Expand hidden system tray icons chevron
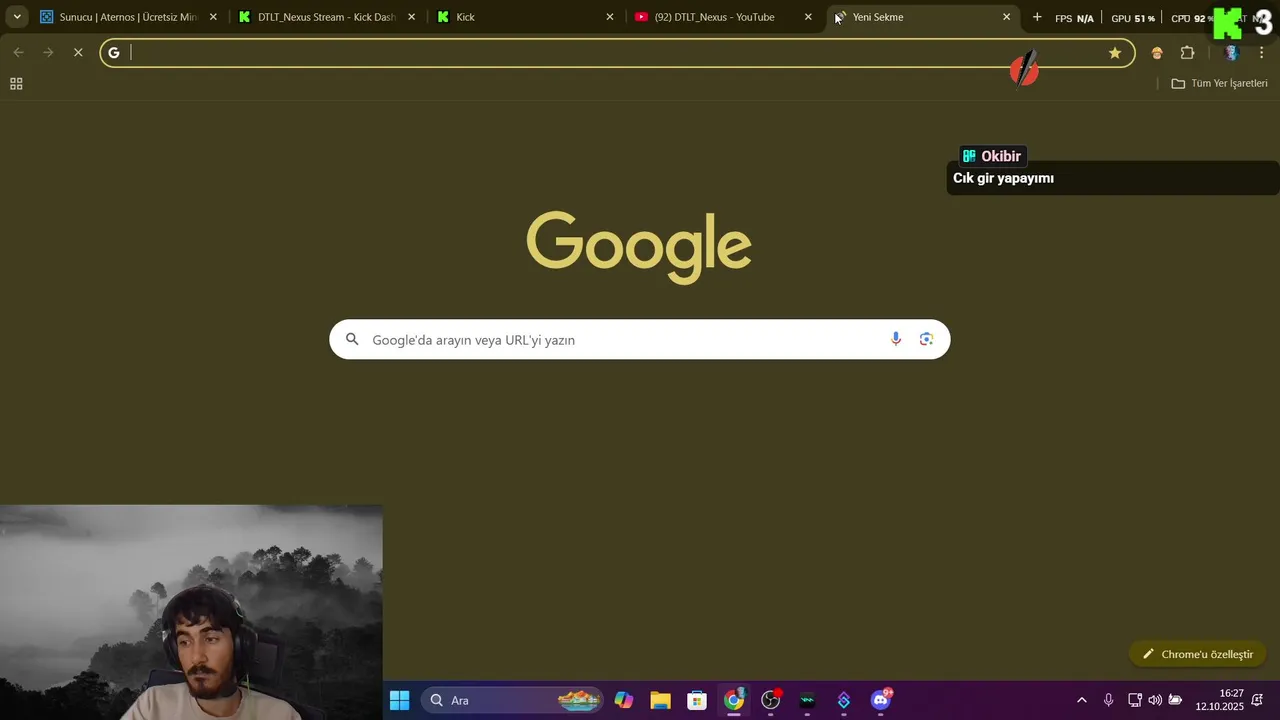This screenshot has height=720, width=1280. [1081, 700]
